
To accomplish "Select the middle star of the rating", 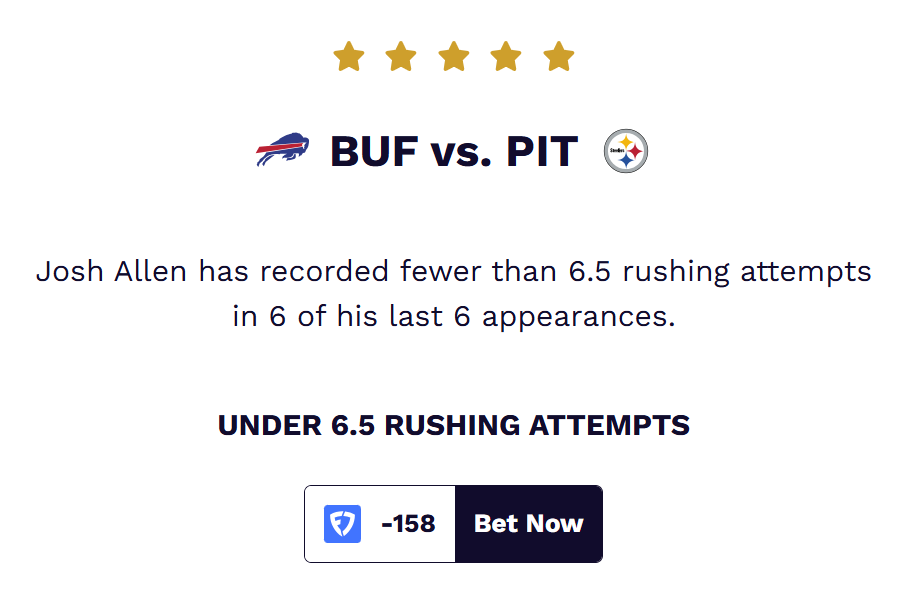I will click(453, 57).
